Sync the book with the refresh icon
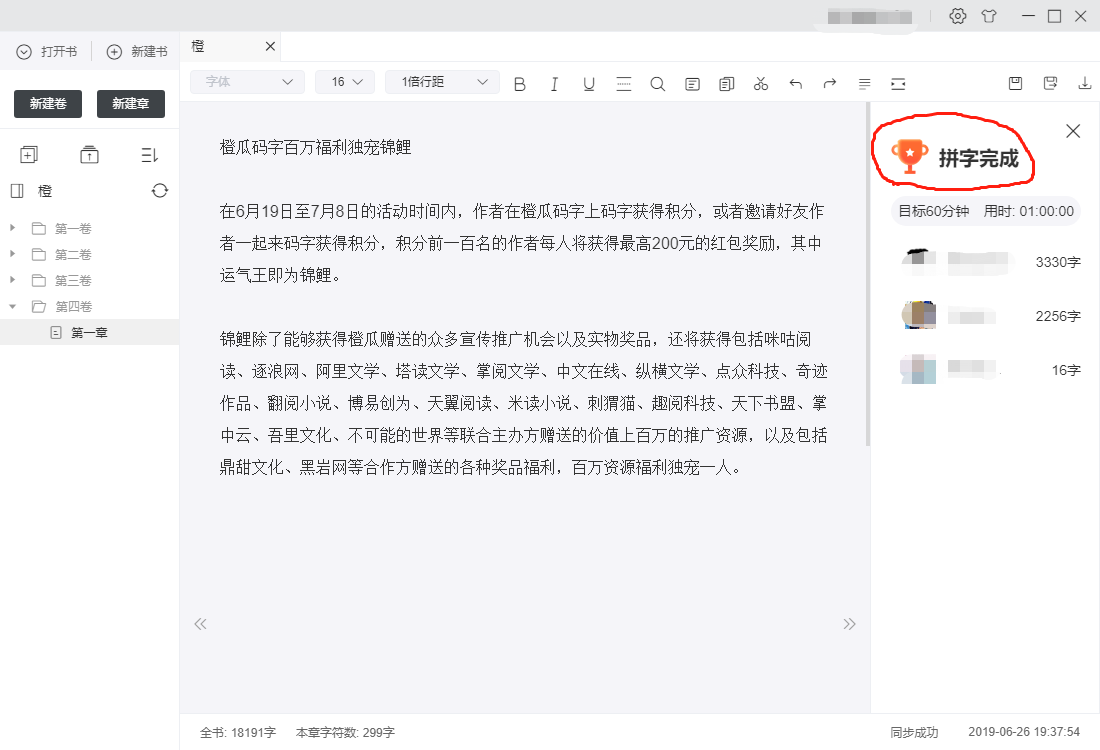 (160, 190)
